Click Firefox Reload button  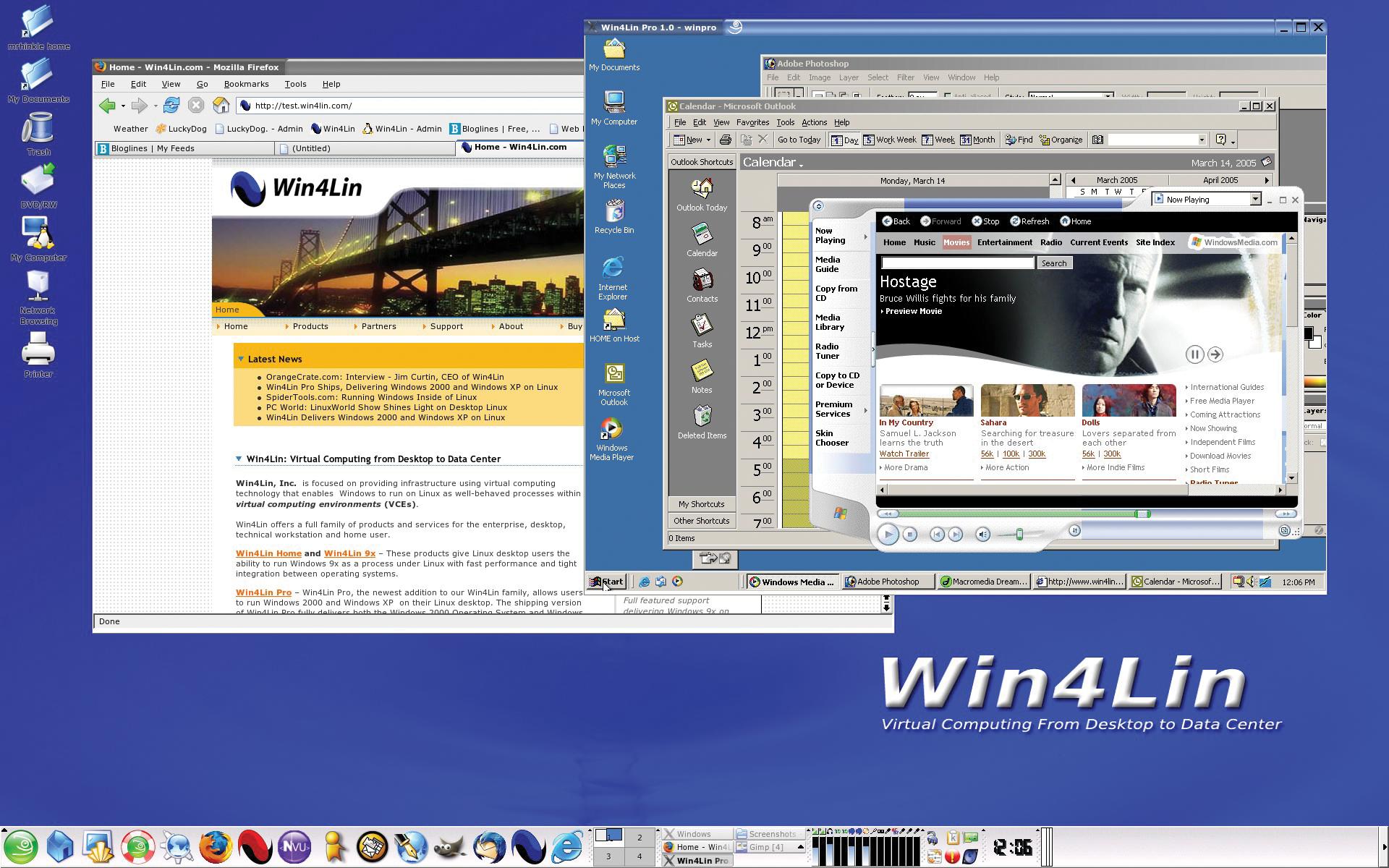click(x=171, y=106)
